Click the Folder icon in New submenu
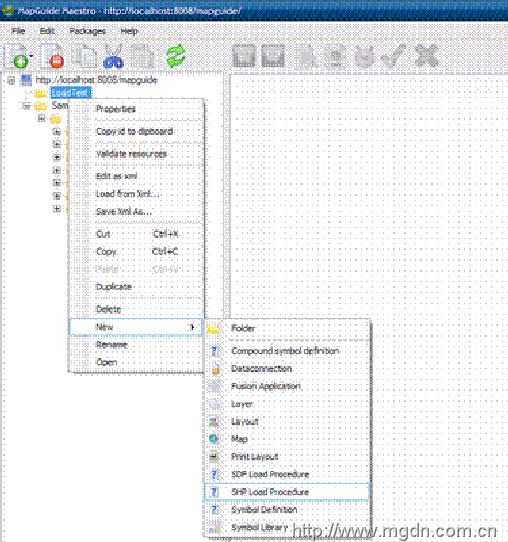508x542 pixels. click(214, 329)
